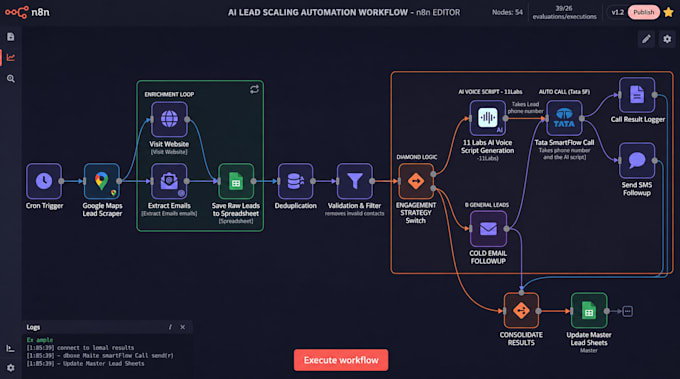Click the evaluations/executions counter
Image resolution: width=680 pixels, height=379 pixels.
pyautogui.click(x=564, y=13)
